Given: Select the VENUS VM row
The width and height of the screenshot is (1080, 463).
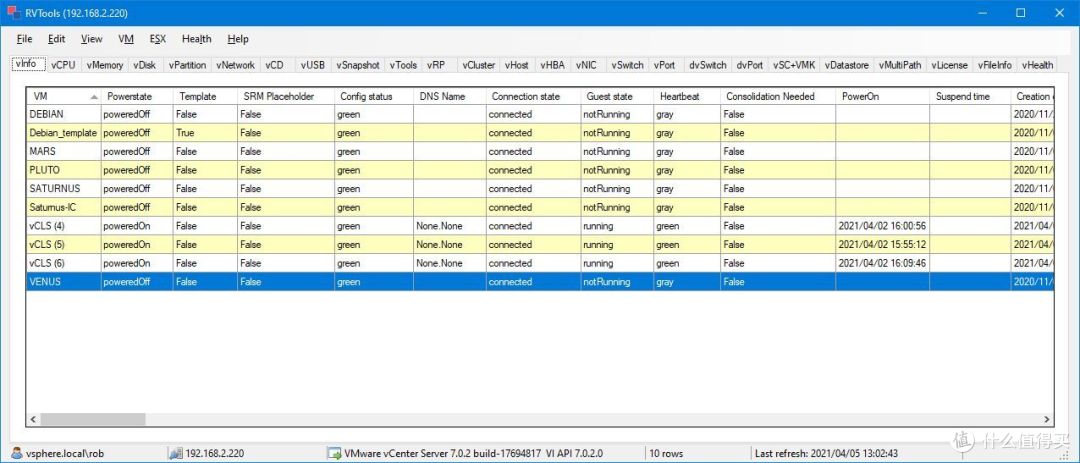Looking at the screenshot, I should 540,281.
